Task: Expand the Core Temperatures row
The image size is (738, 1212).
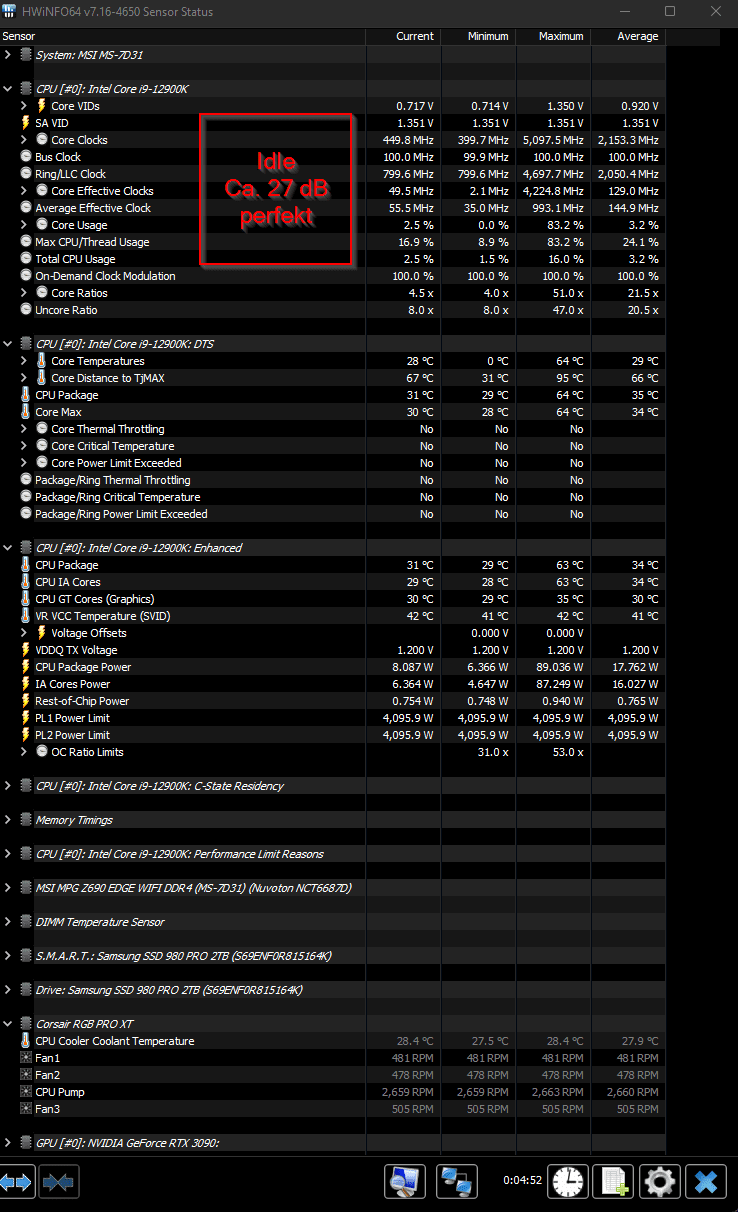Action: (24, 361)
